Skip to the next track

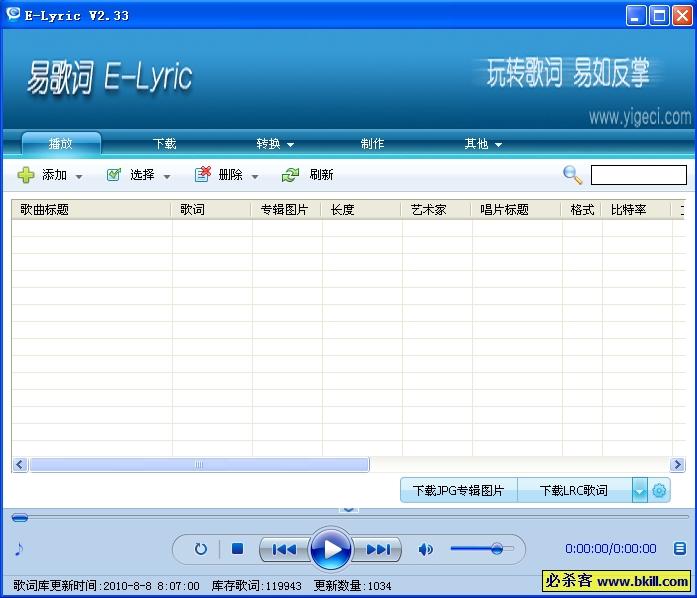click(377, 550)
